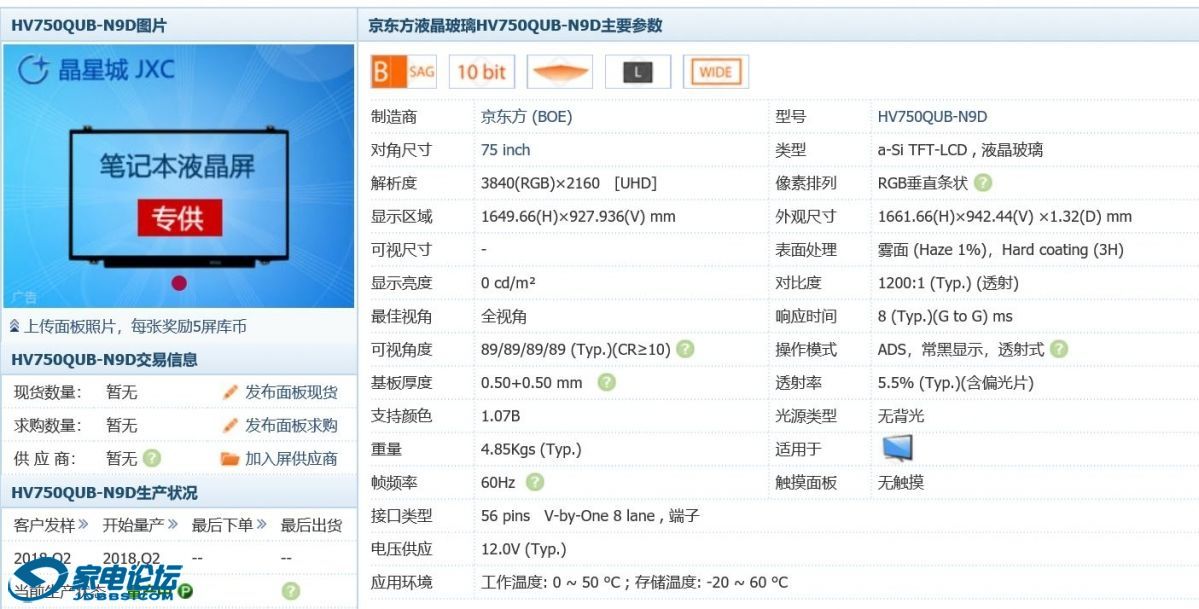Click the red carousel dot on advertisement

tap(179, 283)
